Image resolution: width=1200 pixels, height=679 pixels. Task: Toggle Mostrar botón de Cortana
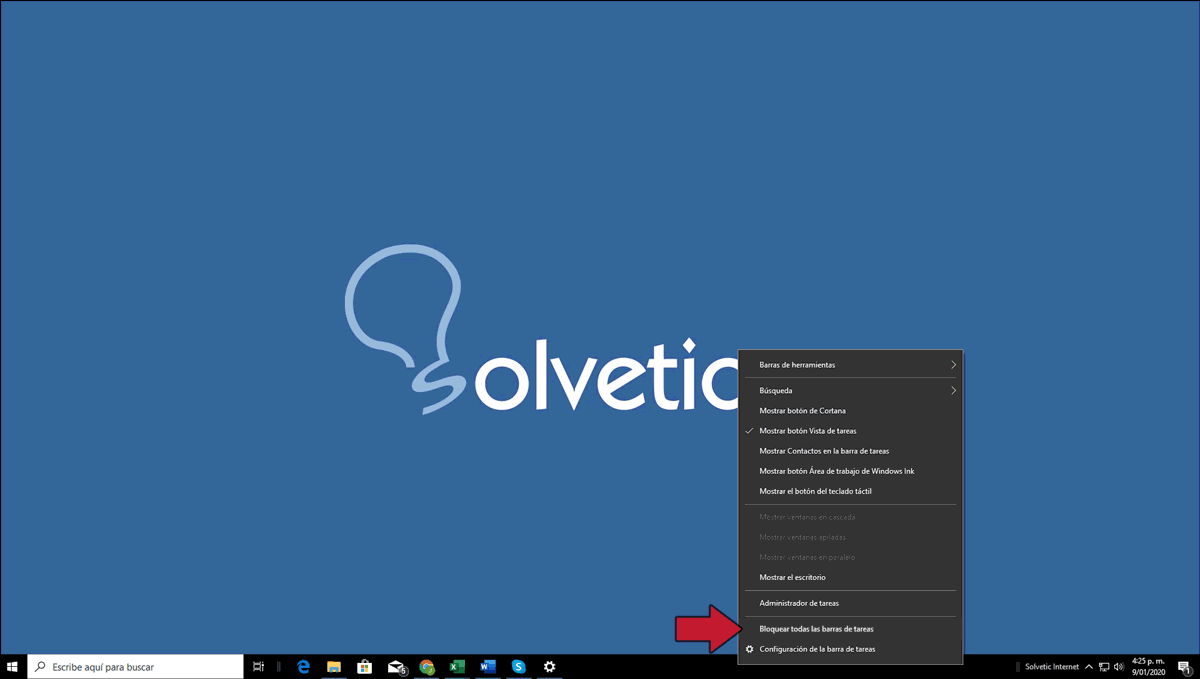coord(850,411)
